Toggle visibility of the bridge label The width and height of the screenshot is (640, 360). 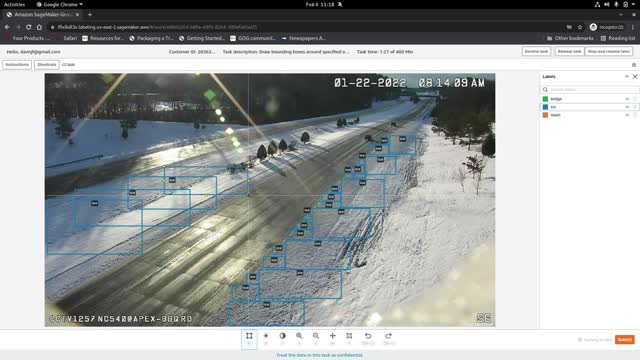click(x=627, y=99)
